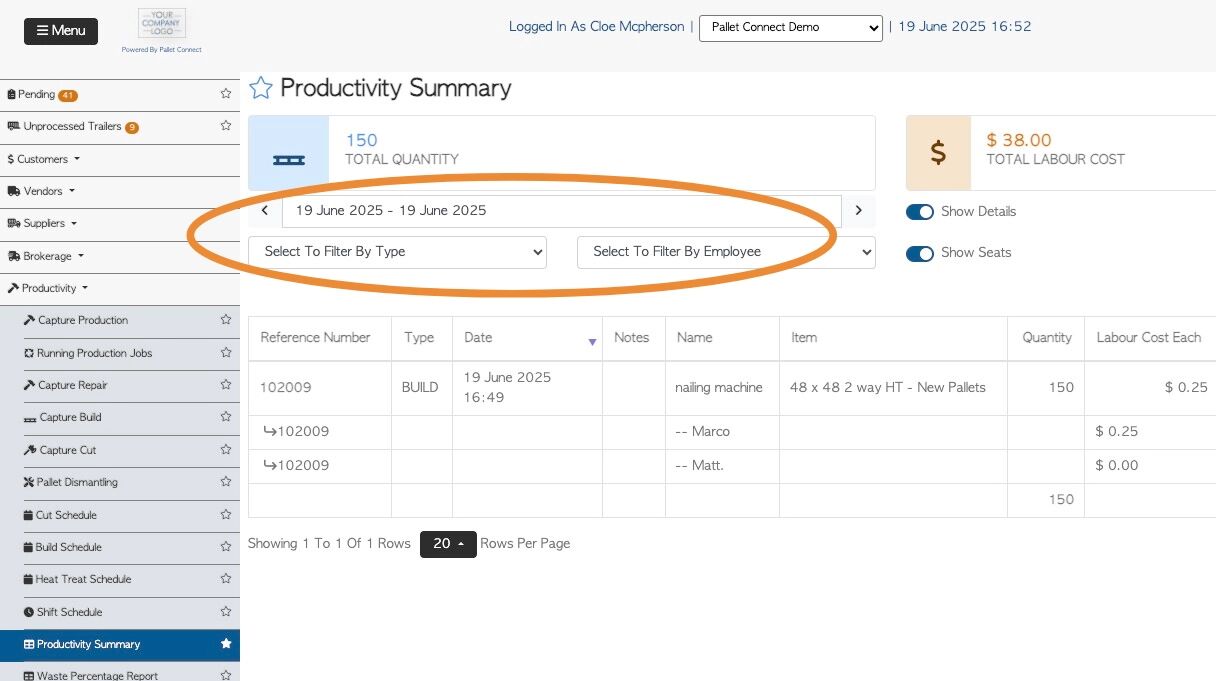Open Pallet Connect Demo company dropdown
The height and width of the screenshot is (681, 1216).
[x=790, y=28]
